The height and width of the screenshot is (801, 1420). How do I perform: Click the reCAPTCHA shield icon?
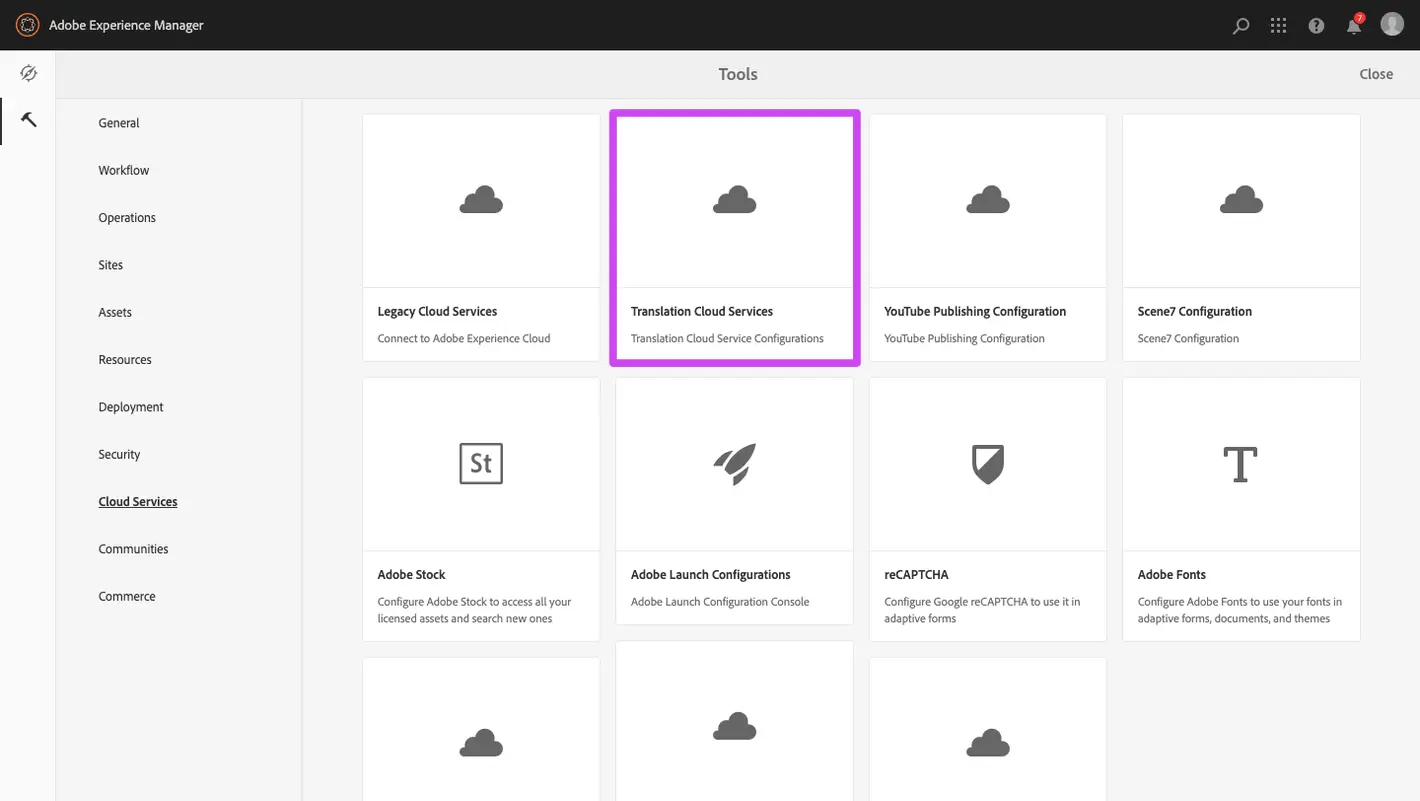[x=988, y=464]
